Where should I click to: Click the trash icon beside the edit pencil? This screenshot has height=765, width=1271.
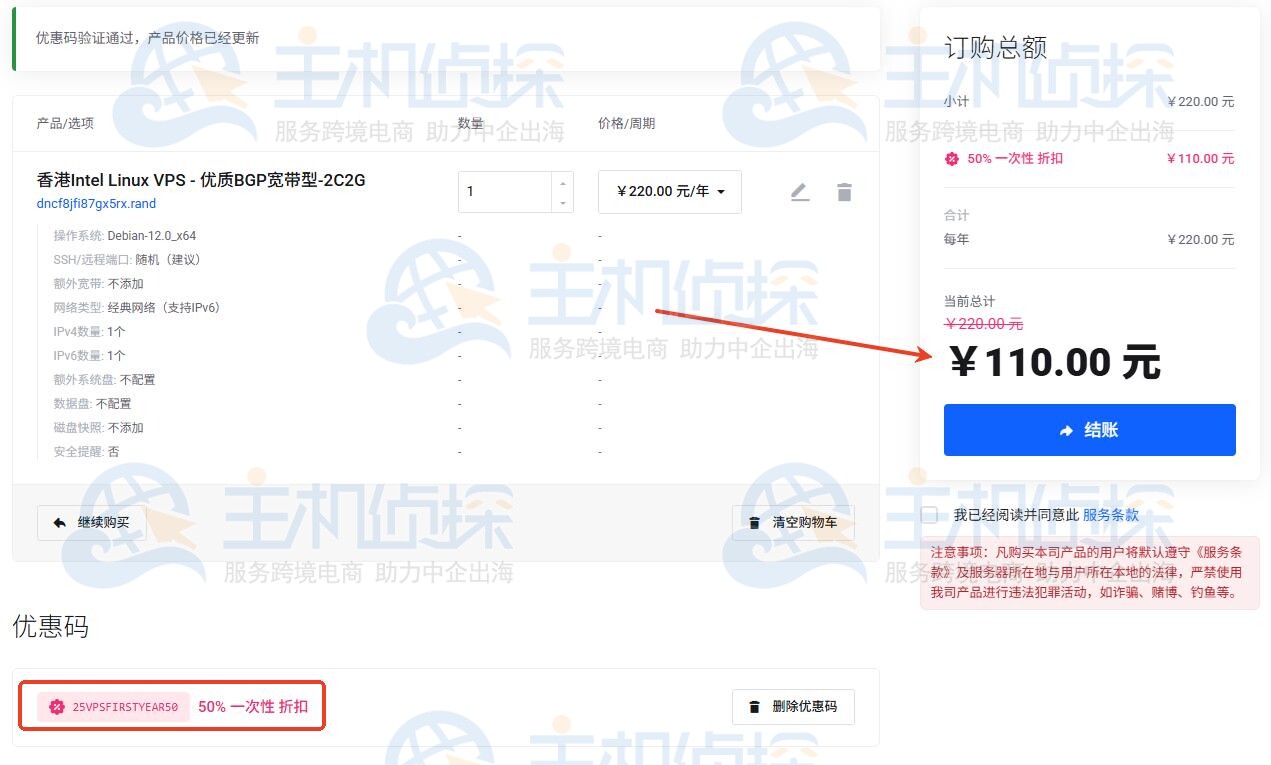(844, 190)
